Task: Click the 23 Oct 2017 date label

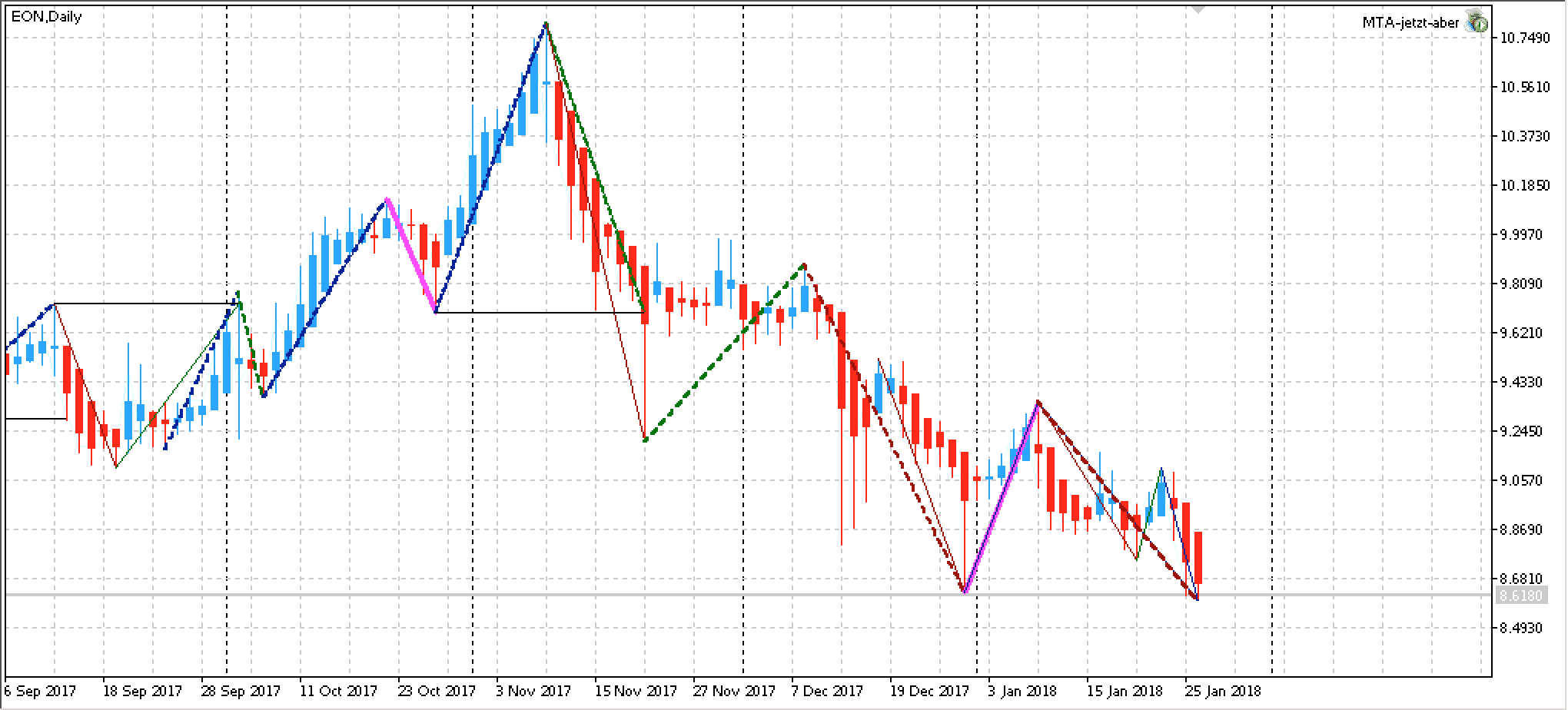Action: [x=437, y=691]
